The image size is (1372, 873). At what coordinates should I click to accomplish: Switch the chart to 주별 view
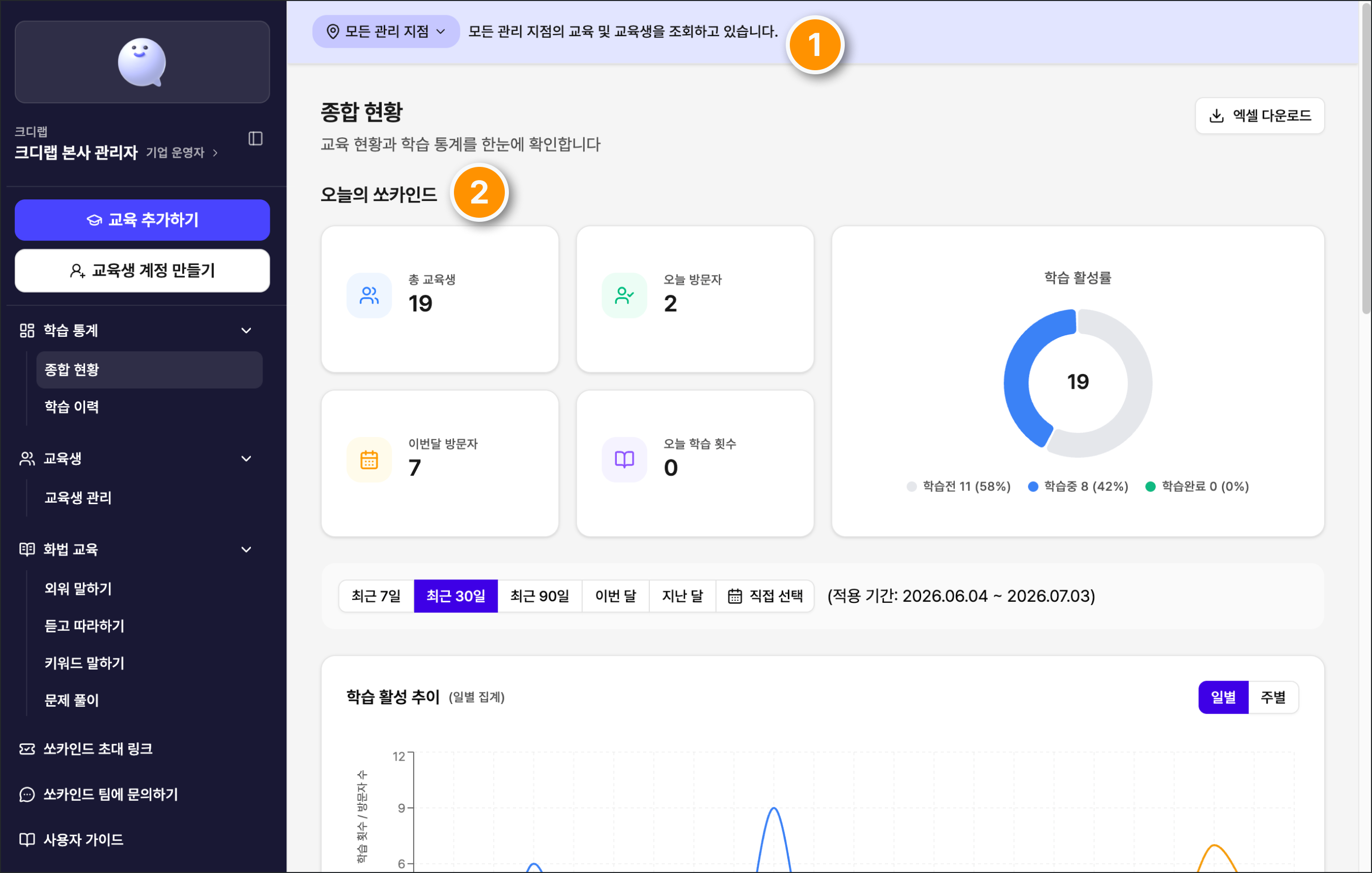click(x=1273, y=697)
